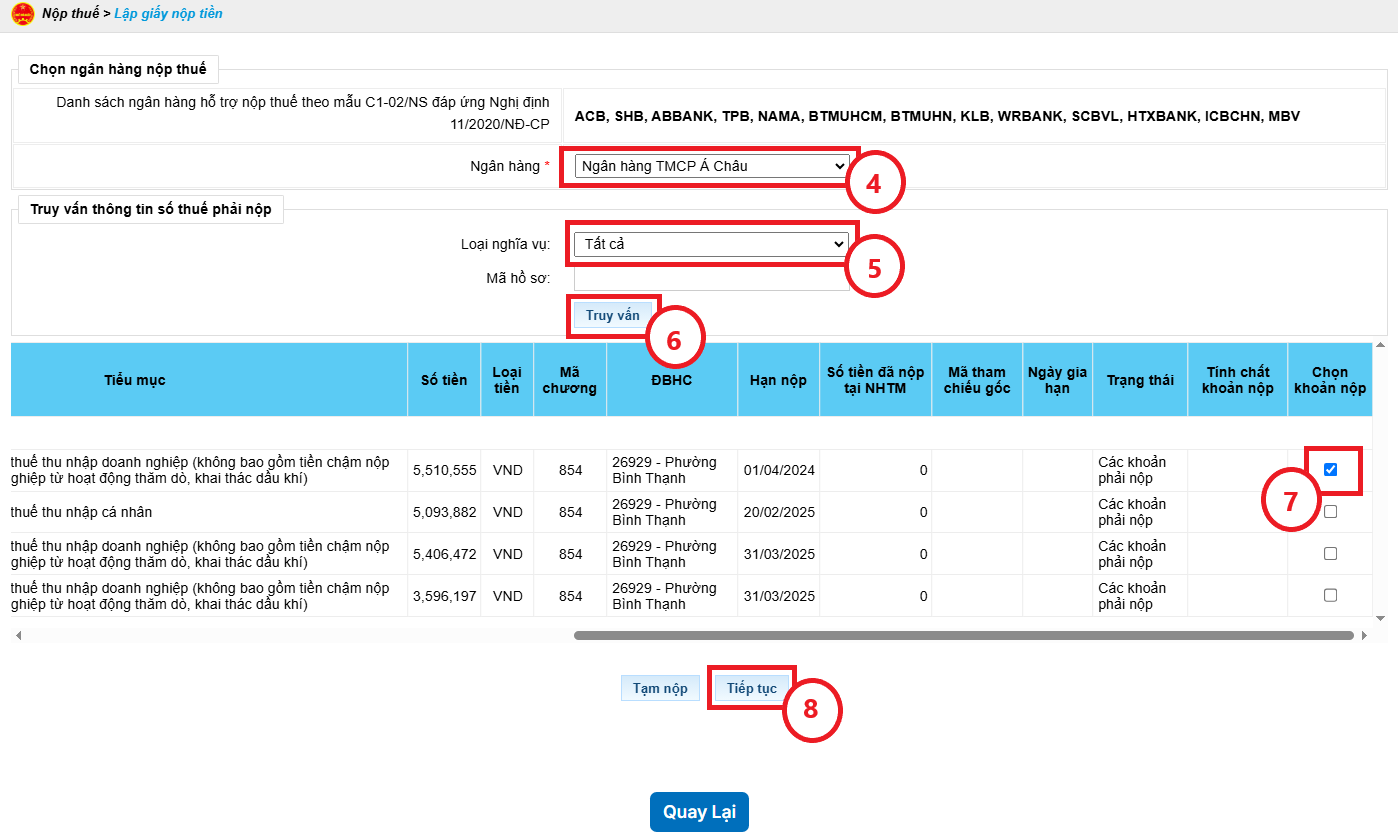Tick the checkbox for the 5,406,472 amount row
This screenshot has width=1398, height=838.
coord(1330,554)
